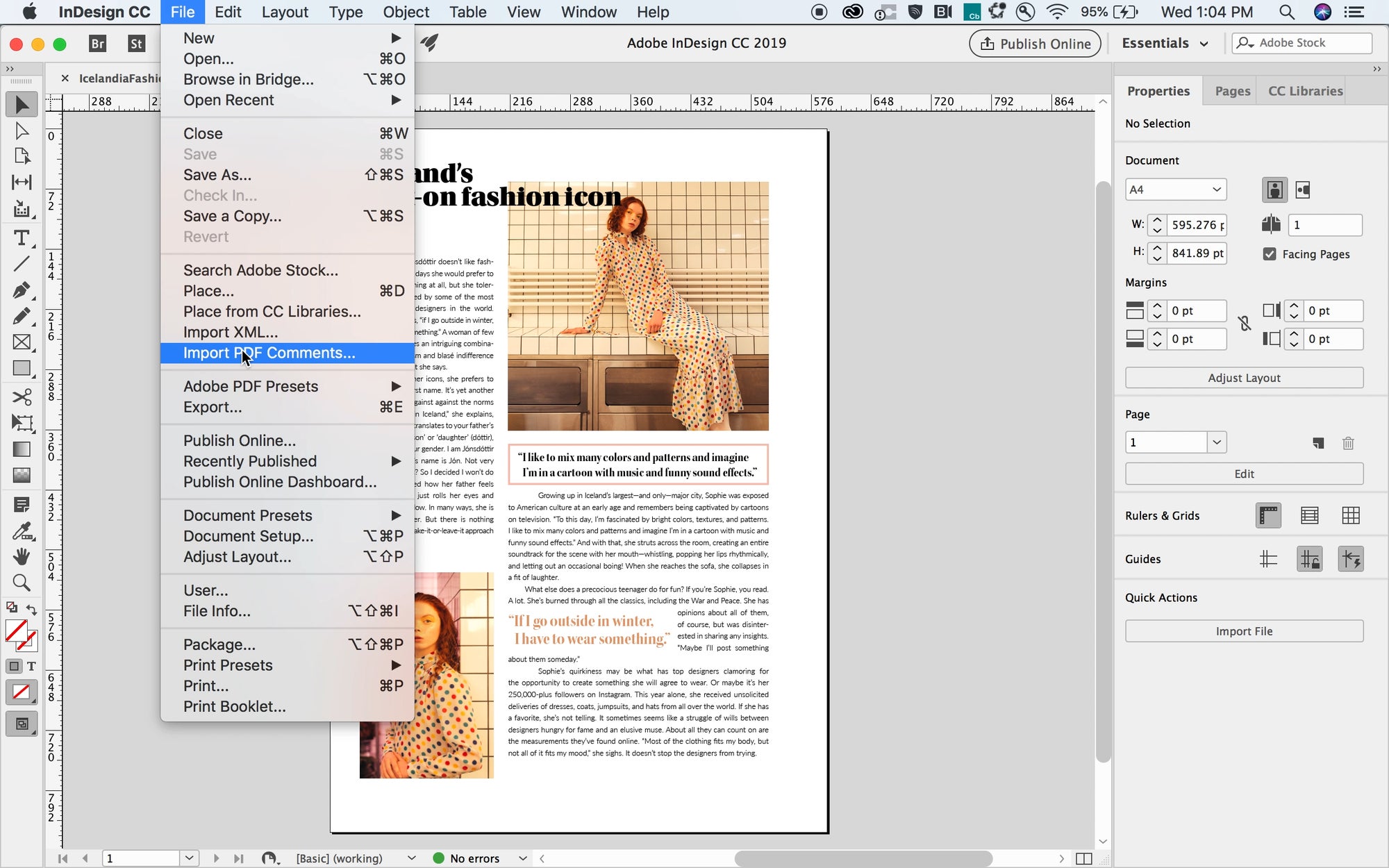
Task: Select the Zoom tool magnifier
Action: (22, 583)
